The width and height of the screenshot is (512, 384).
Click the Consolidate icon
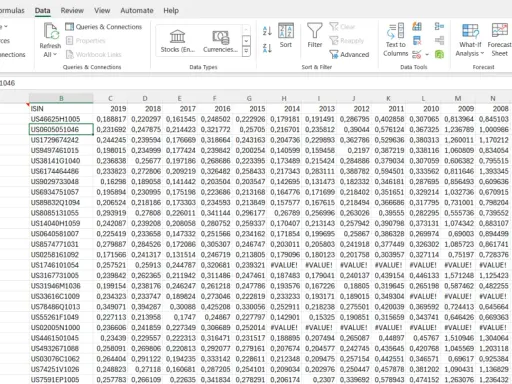pos(439,26)
